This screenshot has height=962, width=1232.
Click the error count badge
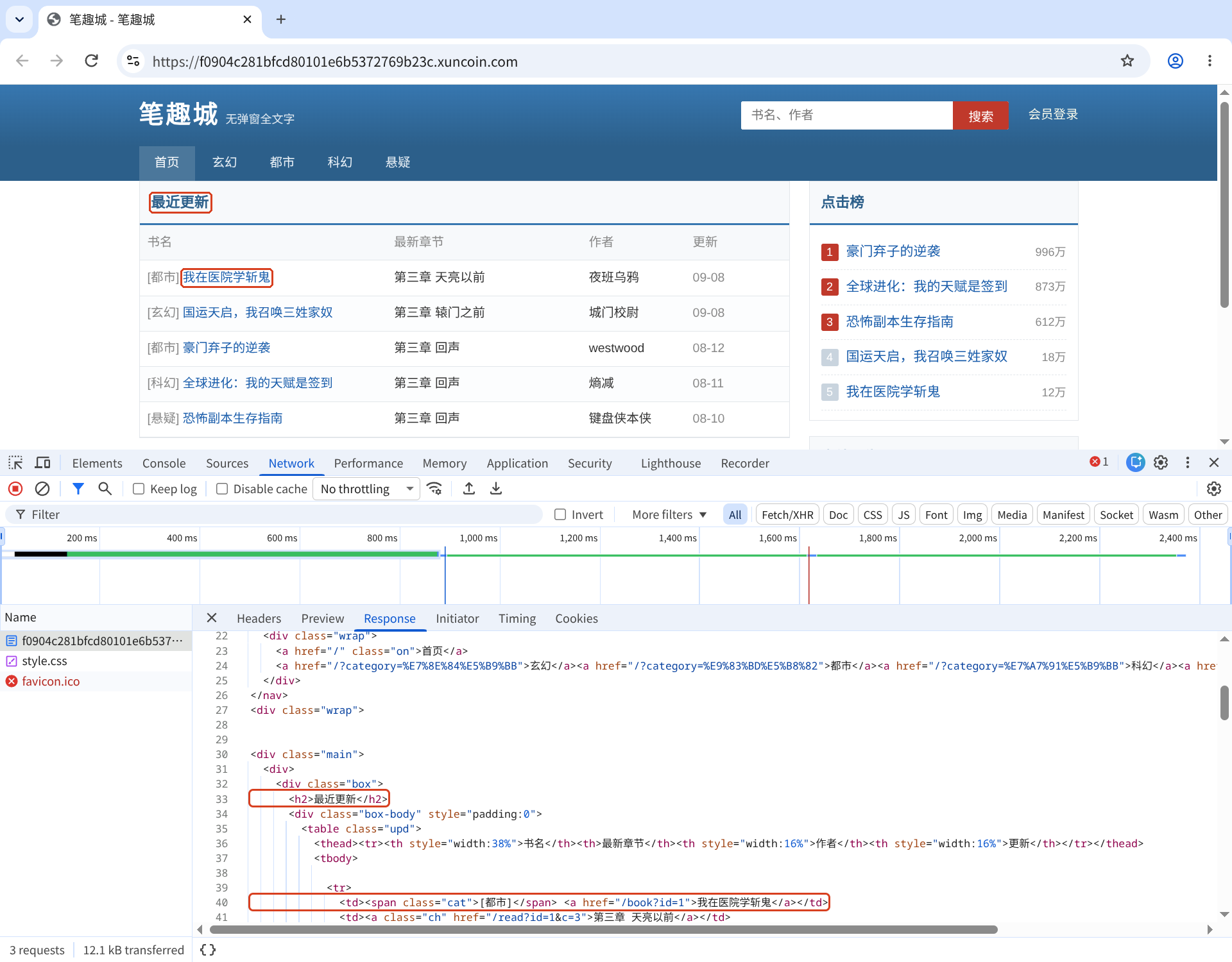1099,462
